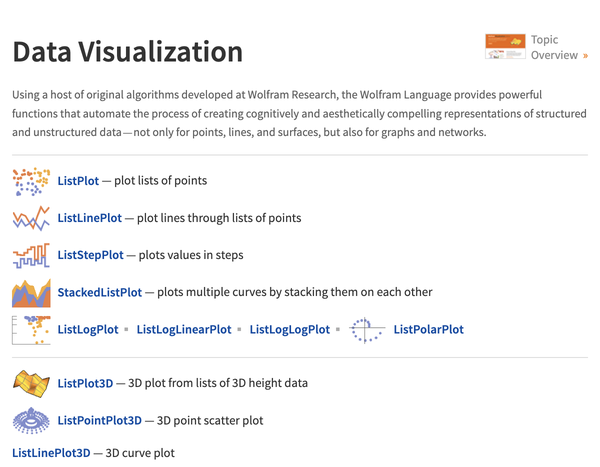Open the ListLogLinearPlot function link
Viewport: 600px width, 467px height.
coord(184,329)
